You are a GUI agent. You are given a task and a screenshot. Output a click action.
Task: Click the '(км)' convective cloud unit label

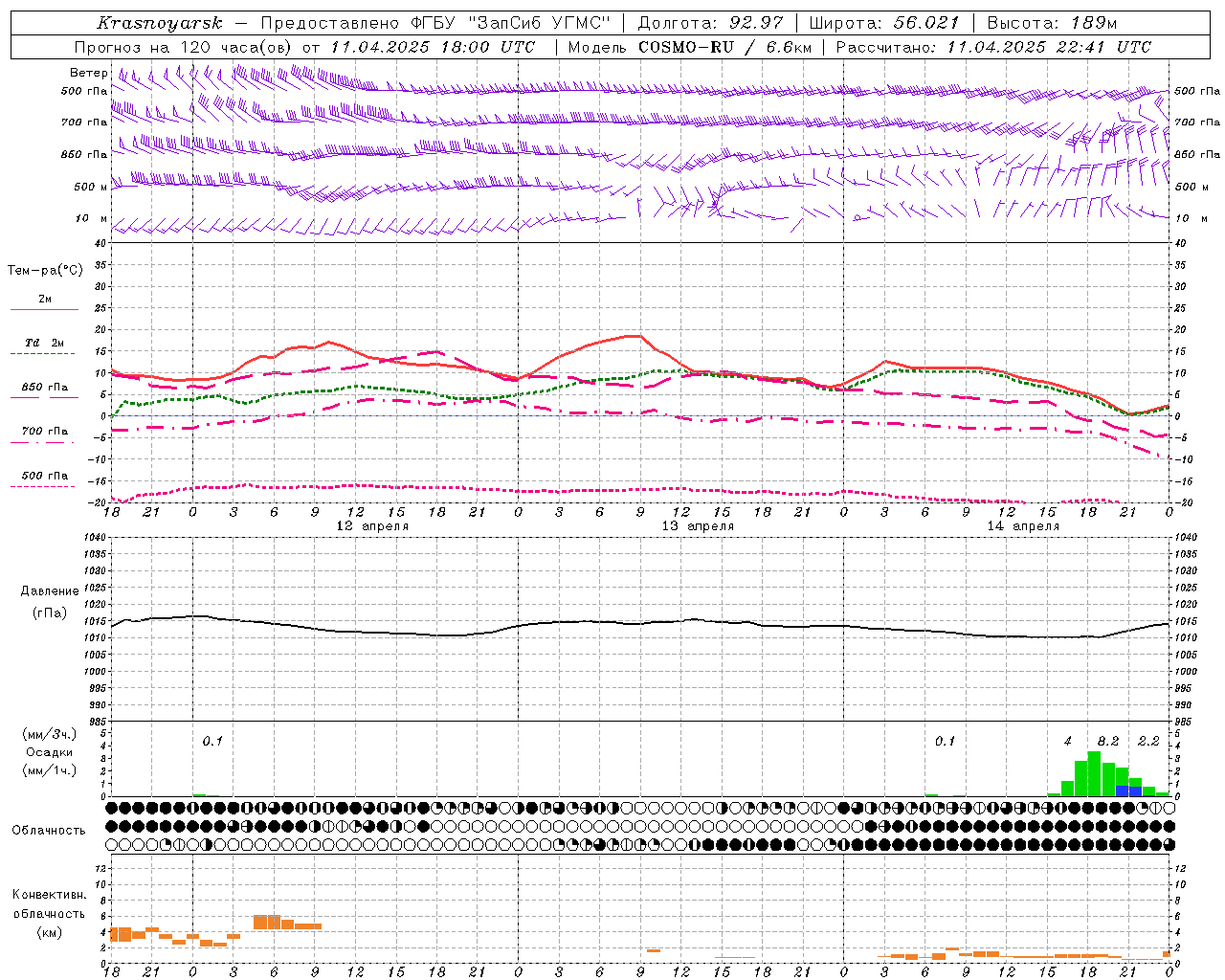(x=49, y=932)
